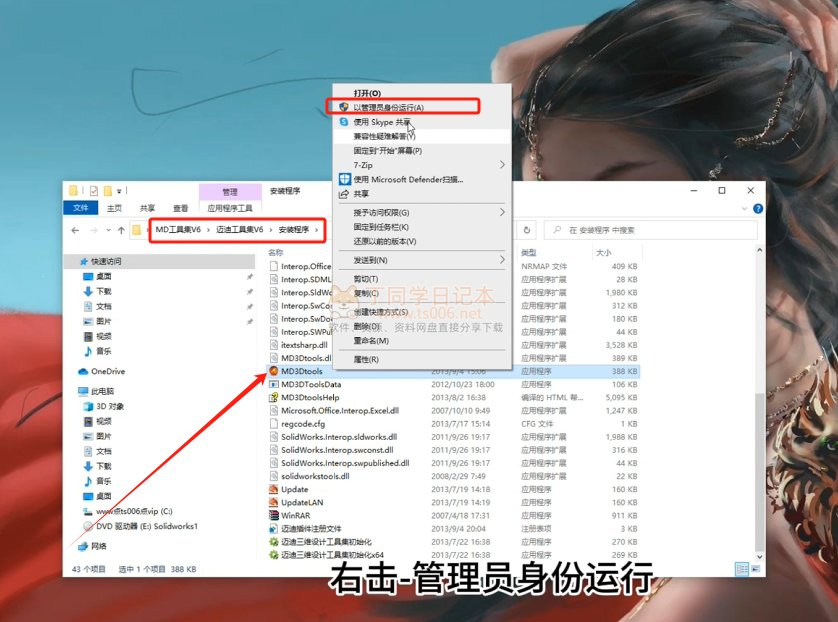The width and height of the screenshot is (838, 622).
Task: Open the 发送到 submenu
Action: pyautogui.click(x=422, y=260)
